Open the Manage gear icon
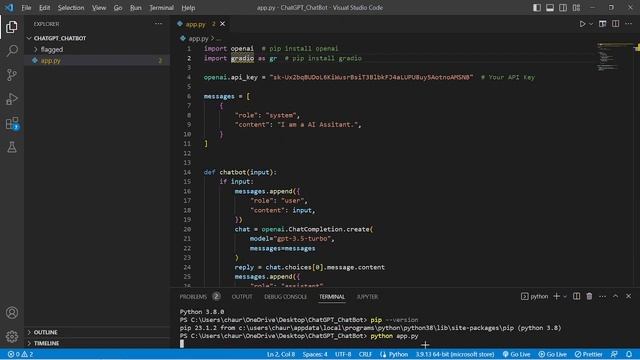Viewport: 640px width, 360px height. pos(12,336)
